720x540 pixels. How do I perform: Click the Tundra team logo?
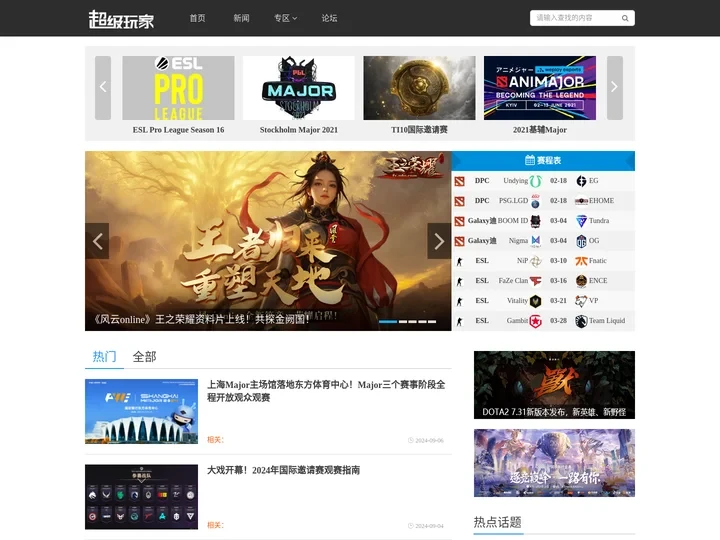[581, 221]
